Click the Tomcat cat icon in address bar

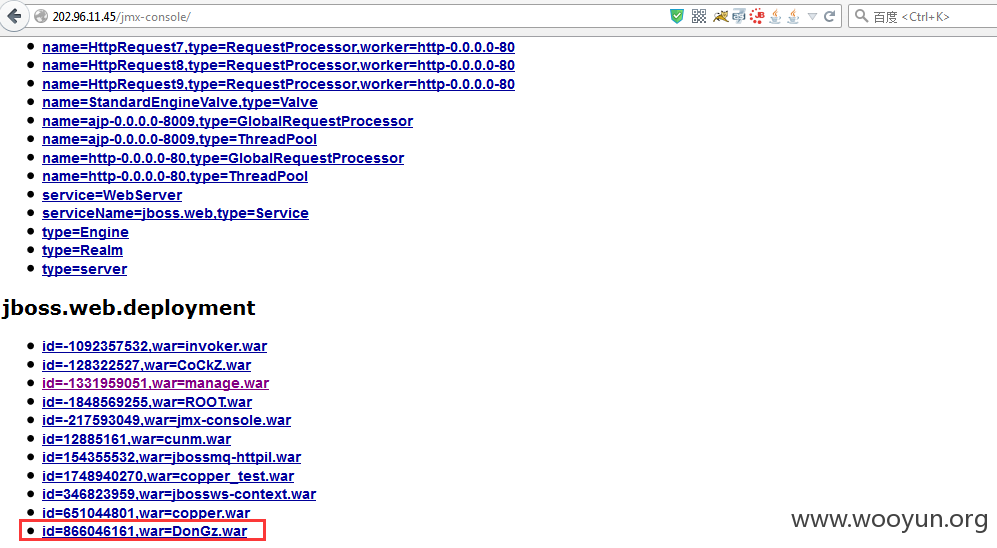[x=720, y=17]
